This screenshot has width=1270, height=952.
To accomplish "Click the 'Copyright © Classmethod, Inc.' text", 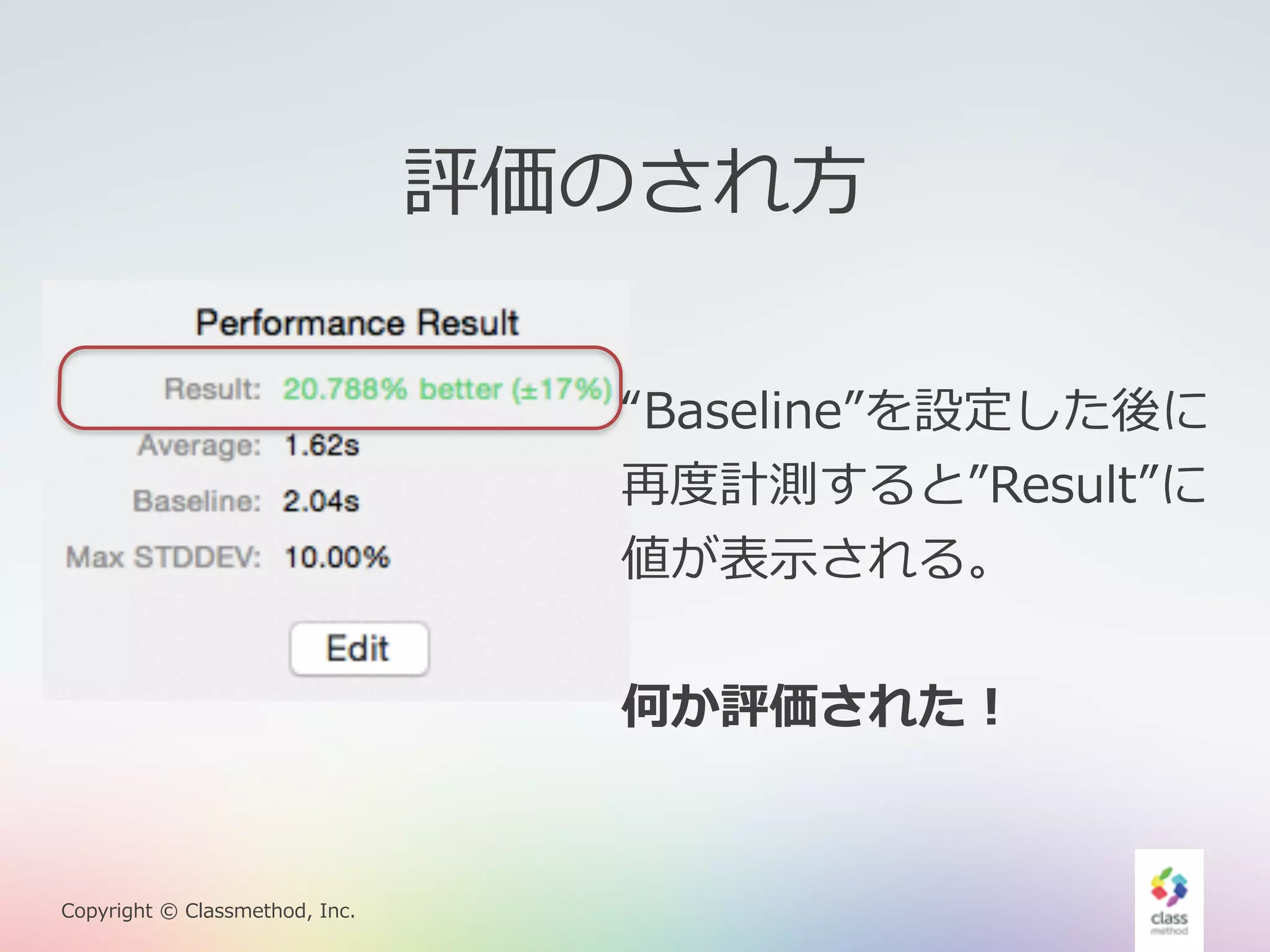I will [x=208, y=910].
